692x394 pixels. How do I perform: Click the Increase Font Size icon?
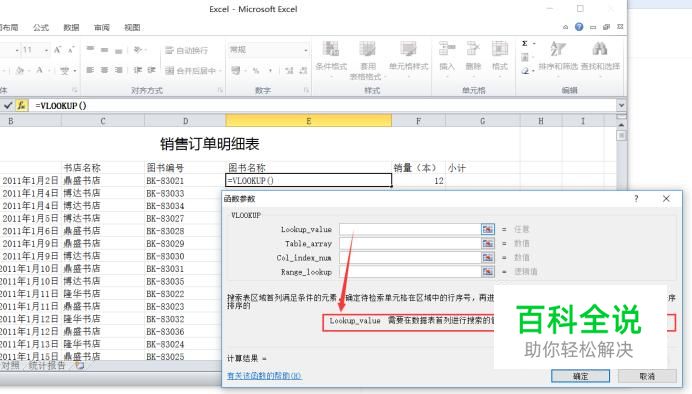pos(57,49)
